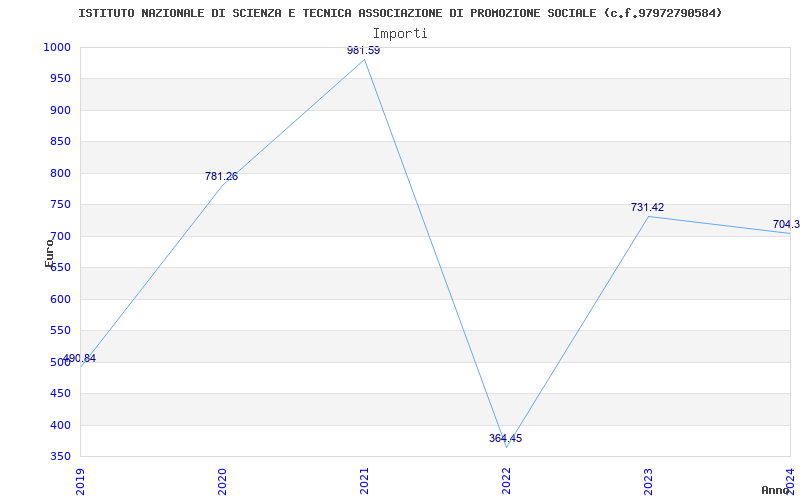Click the 950 y-axis tick label
Image resolution: width=800 pixels, height=500 pixels.
(60, 79)
